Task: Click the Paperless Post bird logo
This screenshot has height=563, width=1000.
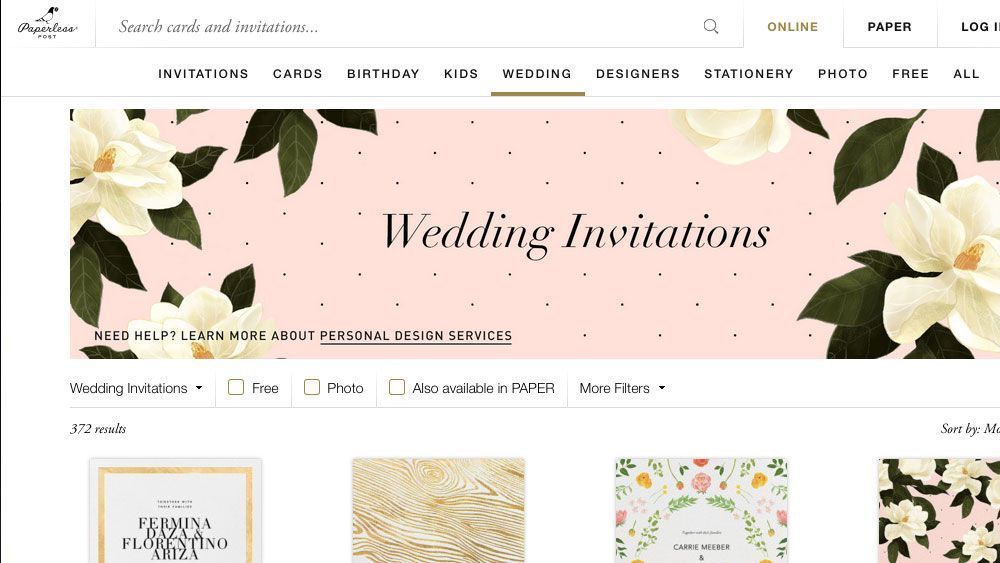Action: tap(48, 24)
